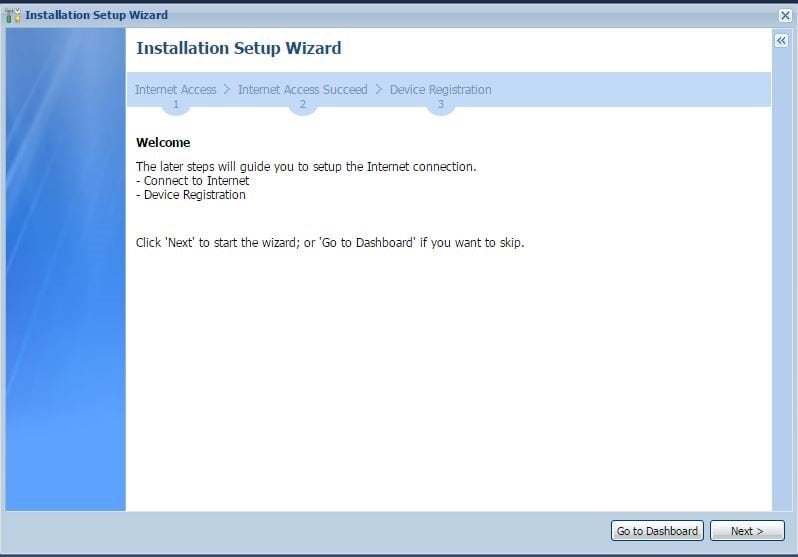Viewport: 798px width, 557px height.
Task: Click the Welcome heading text
Action: (163, 143)
